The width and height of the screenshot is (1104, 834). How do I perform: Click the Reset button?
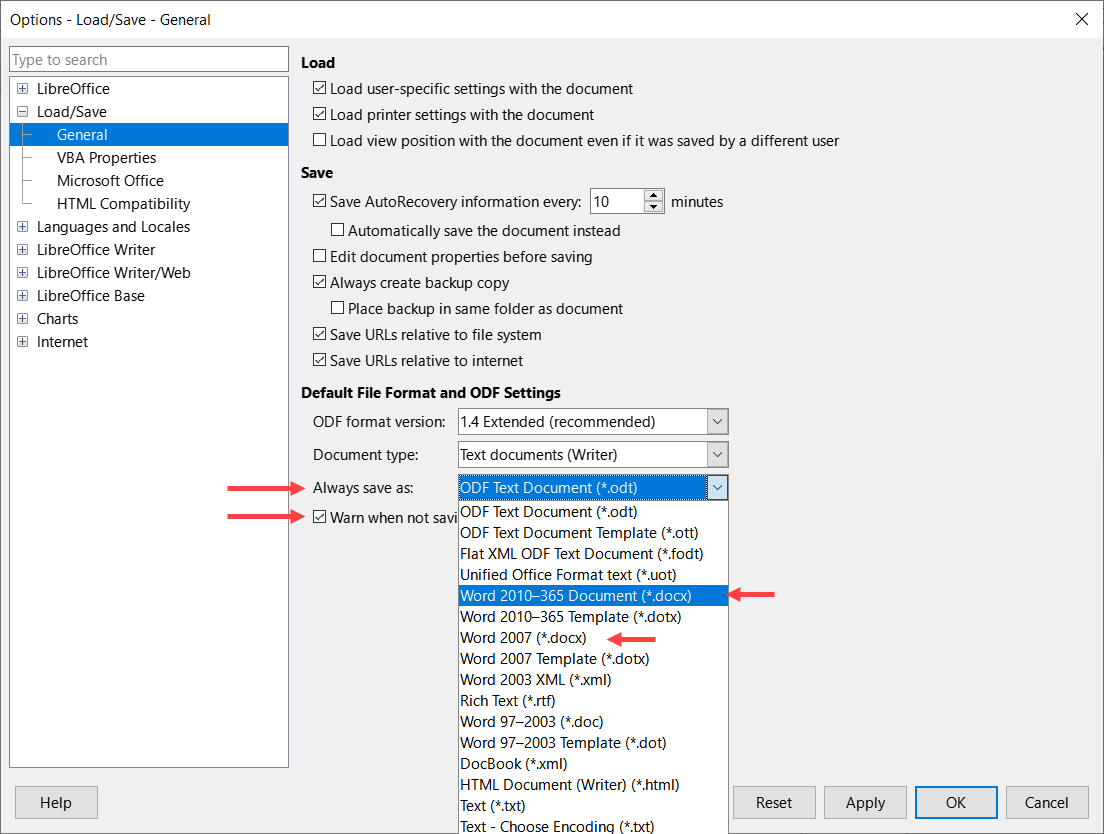pos(774,802)
